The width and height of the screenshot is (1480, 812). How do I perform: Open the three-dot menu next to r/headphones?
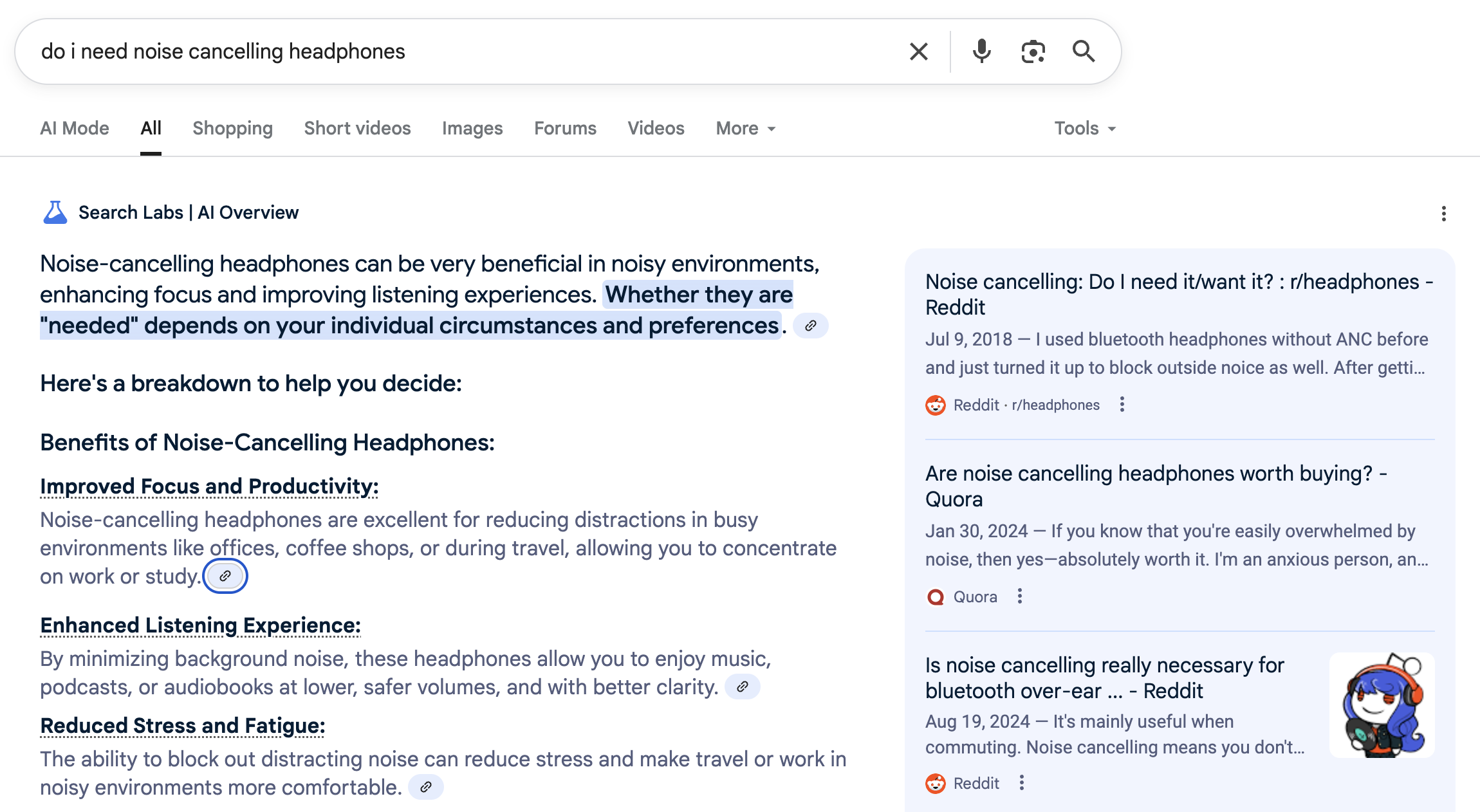(1123, 405)
